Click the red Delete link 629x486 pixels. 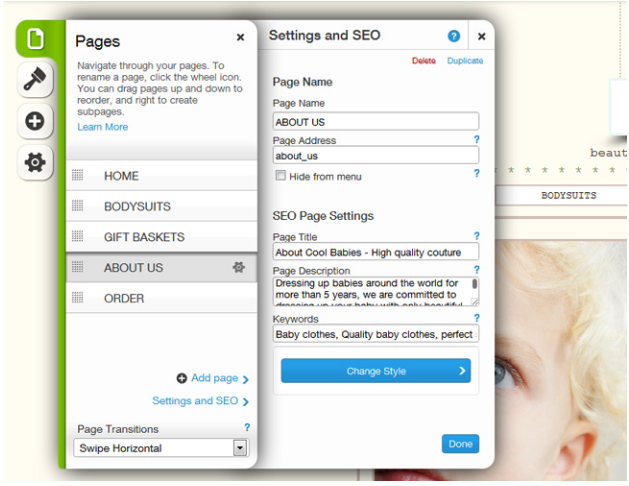(x=424, y=61)
